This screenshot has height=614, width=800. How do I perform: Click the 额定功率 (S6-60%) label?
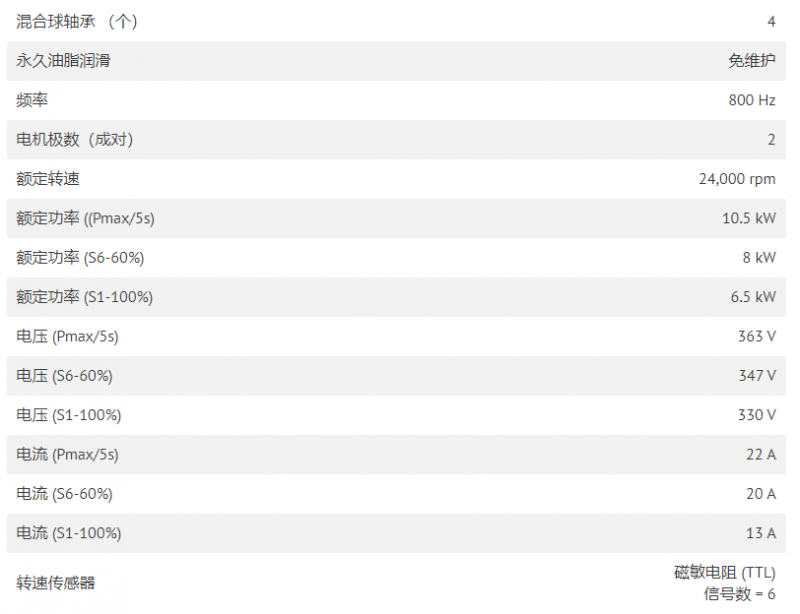pyautogui.click(x=80, y=258)
